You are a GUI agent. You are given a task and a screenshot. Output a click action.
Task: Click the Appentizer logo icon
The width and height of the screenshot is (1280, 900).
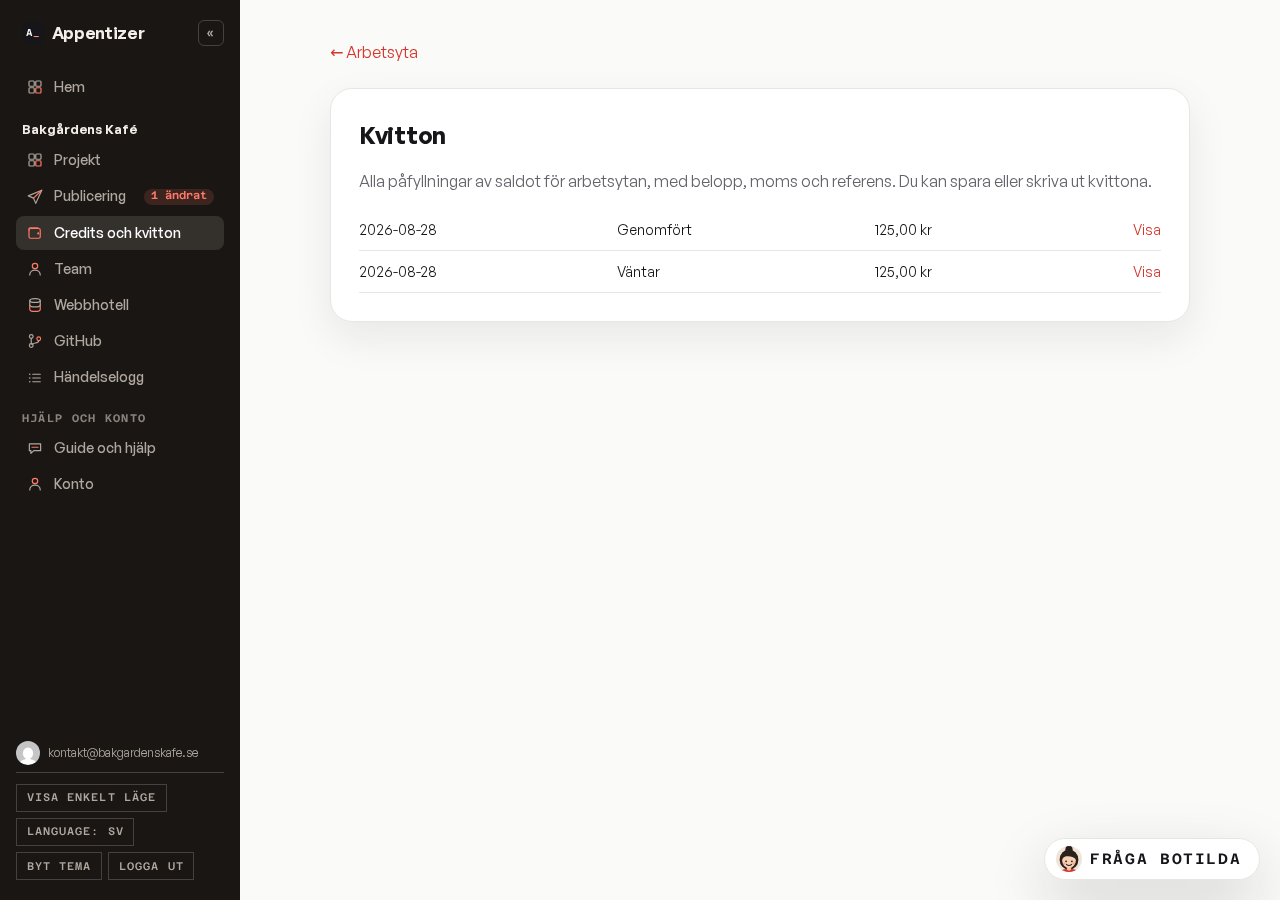(32, 33)
